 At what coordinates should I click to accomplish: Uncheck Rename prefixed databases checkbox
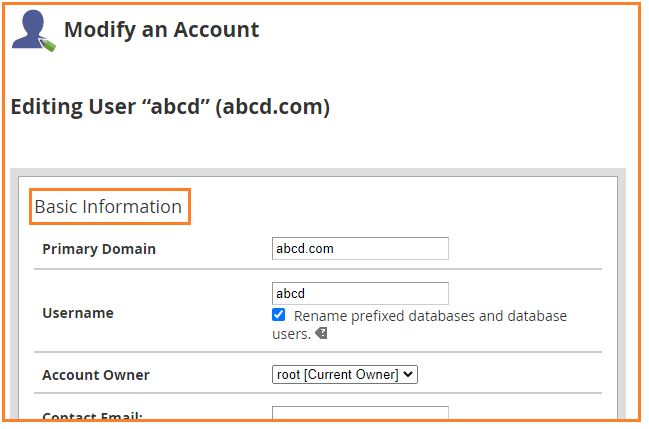coord(279,315)
